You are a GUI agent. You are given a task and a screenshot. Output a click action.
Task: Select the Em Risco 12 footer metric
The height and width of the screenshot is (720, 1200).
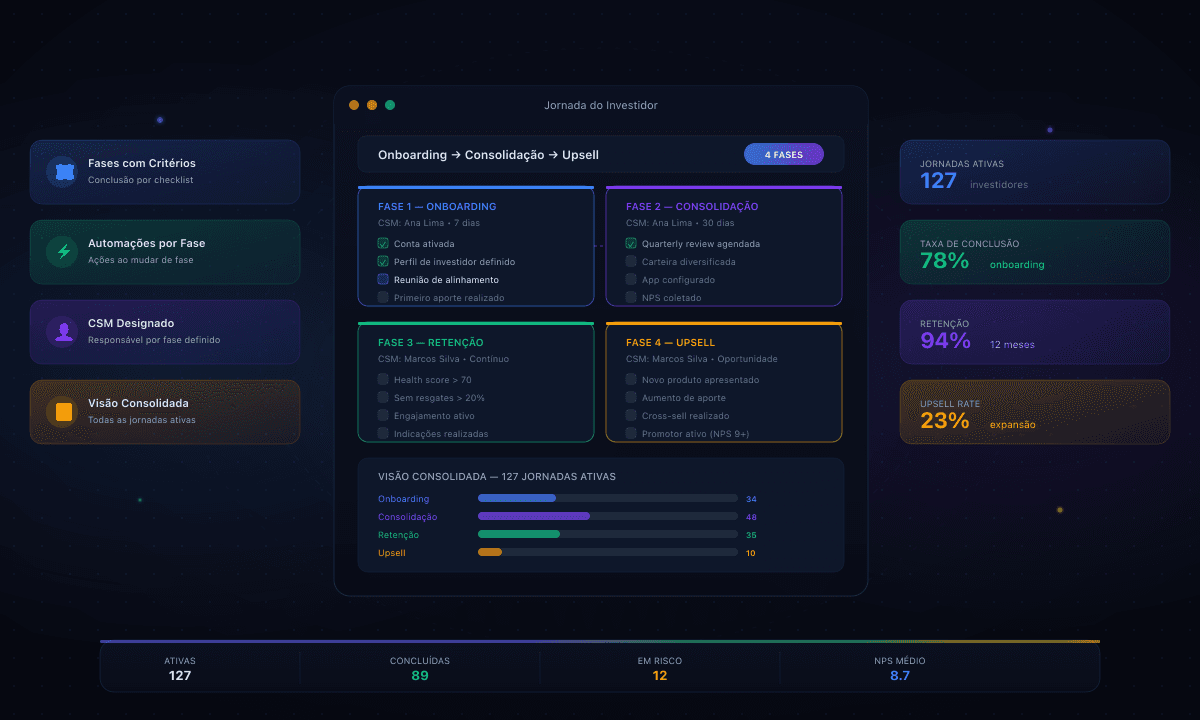(x=660, y=668)
